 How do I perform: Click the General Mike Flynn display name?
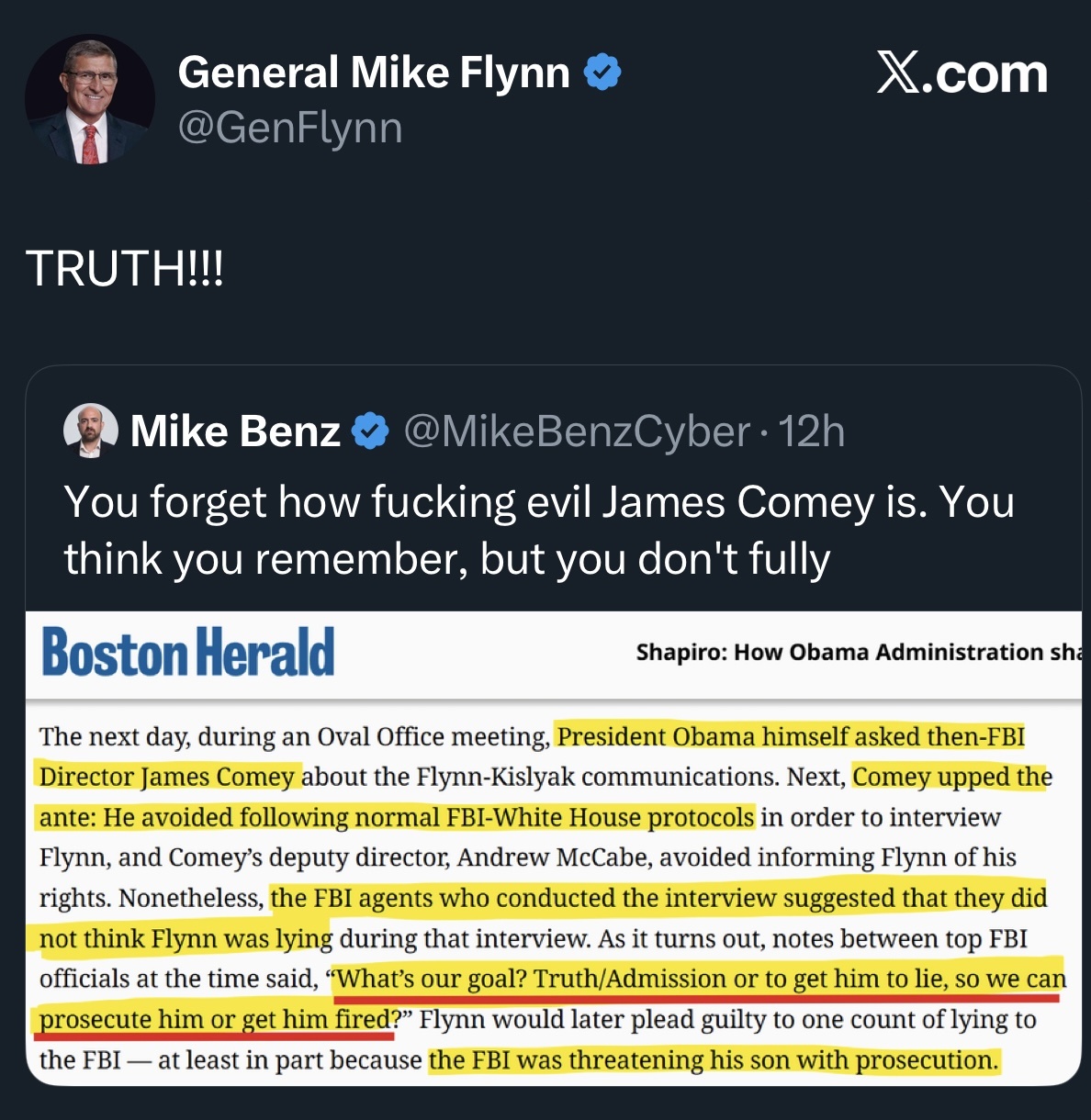(374, 73)
